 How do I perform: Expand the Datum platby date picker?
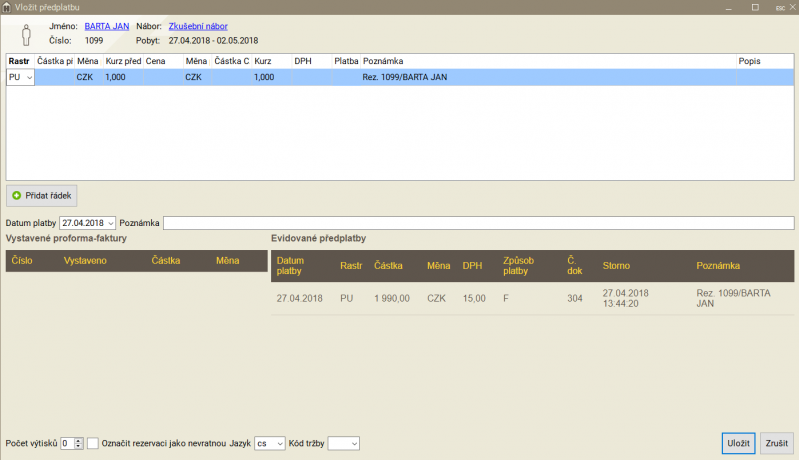coord(110,223)
